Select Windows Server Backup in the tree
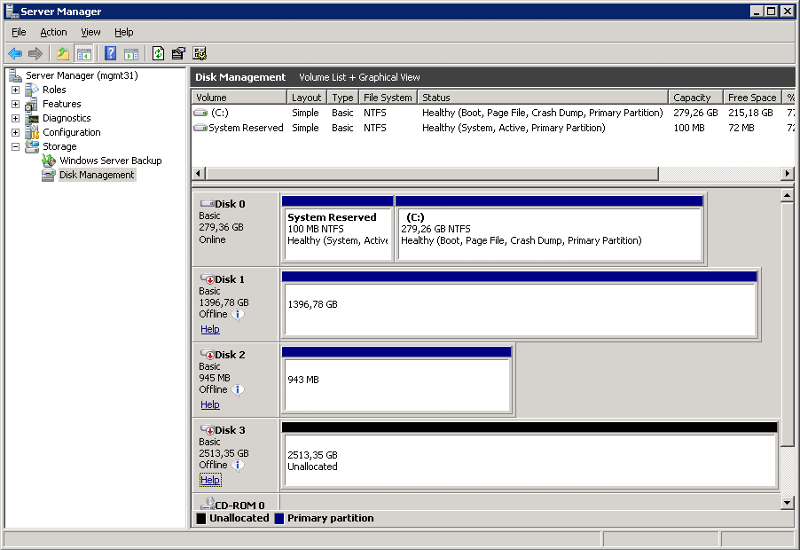Screen dimensions: 800x550 pos(110,161)
